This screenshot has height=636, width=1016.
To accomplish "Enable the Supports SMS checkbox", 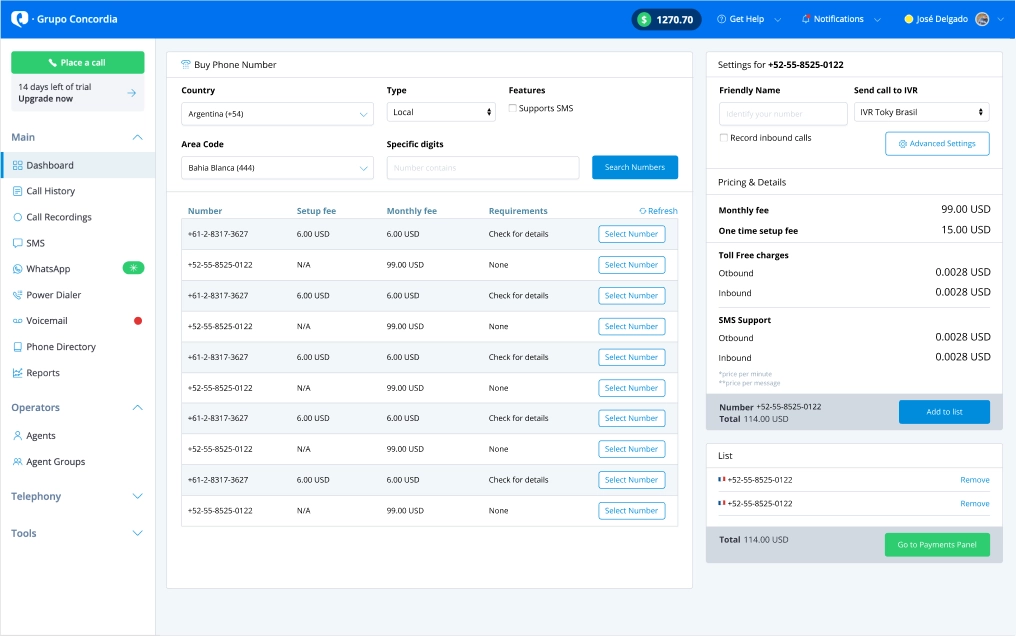I will 513,108.
